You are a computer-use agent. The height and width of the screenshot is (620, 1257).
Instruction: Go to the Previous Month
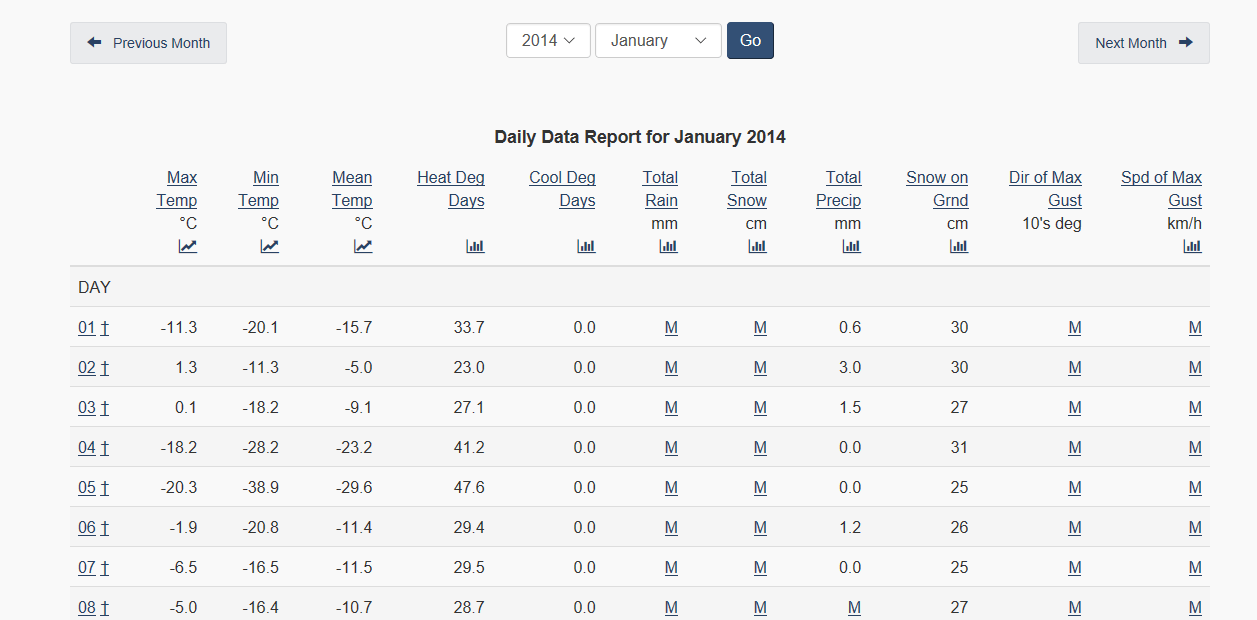[148, 43]
